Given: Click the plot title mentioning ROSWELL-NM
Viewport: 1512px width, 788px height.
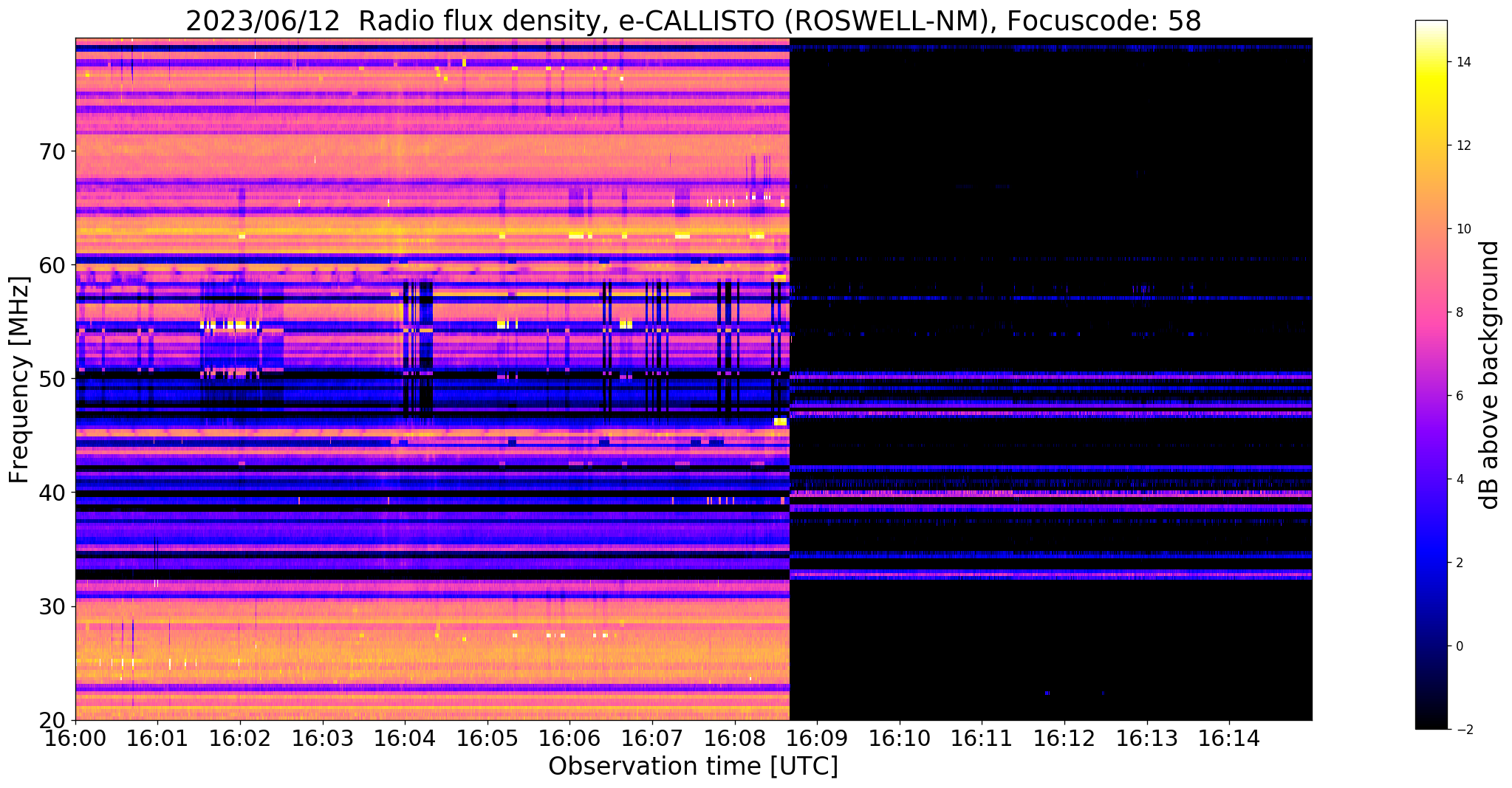Looking at the screenshot, I should pyautogui.click(x=694, y=21).
